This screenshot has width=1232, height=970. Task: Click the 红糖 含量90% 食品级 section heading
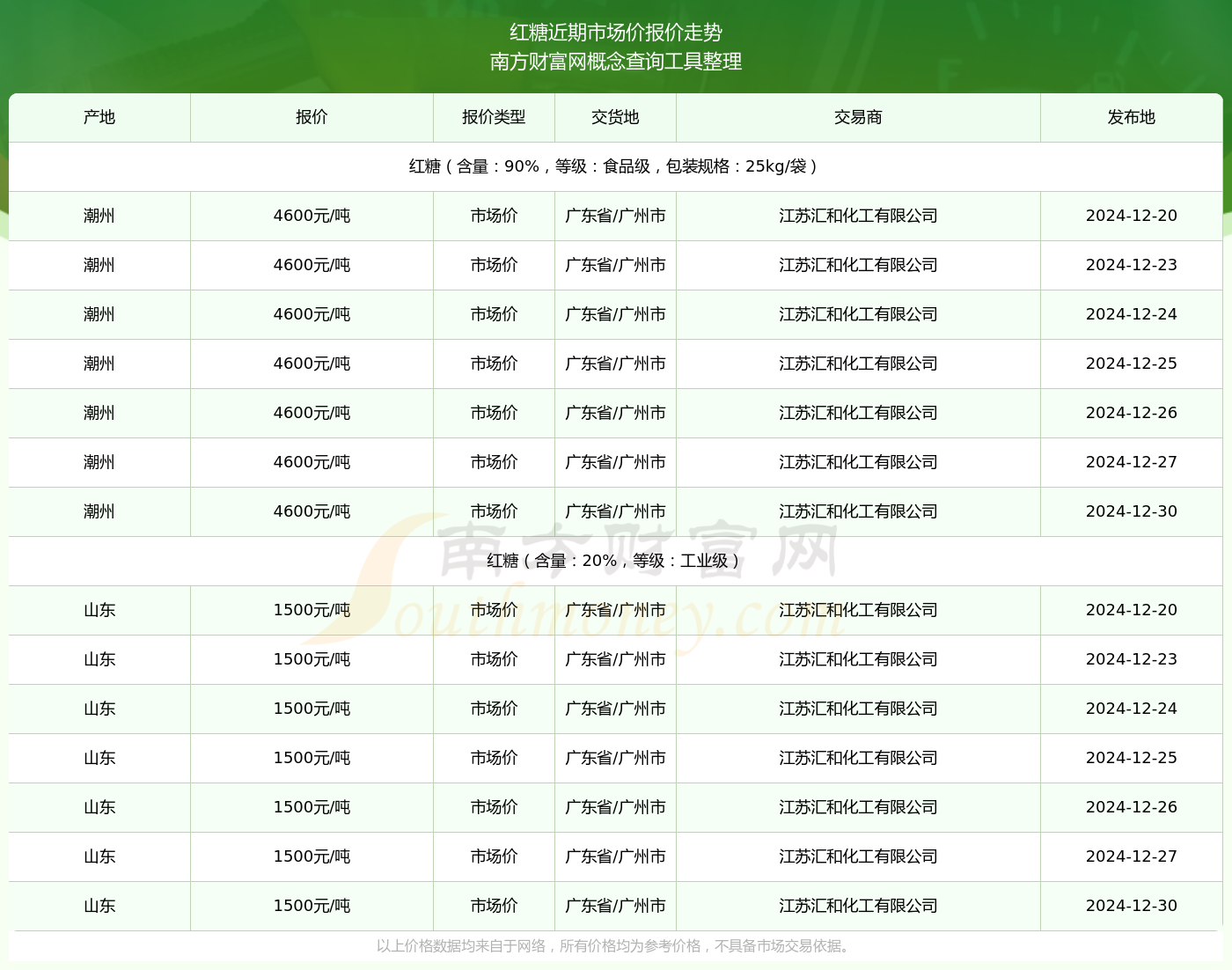pyautogui.click(x=615, y=166)
